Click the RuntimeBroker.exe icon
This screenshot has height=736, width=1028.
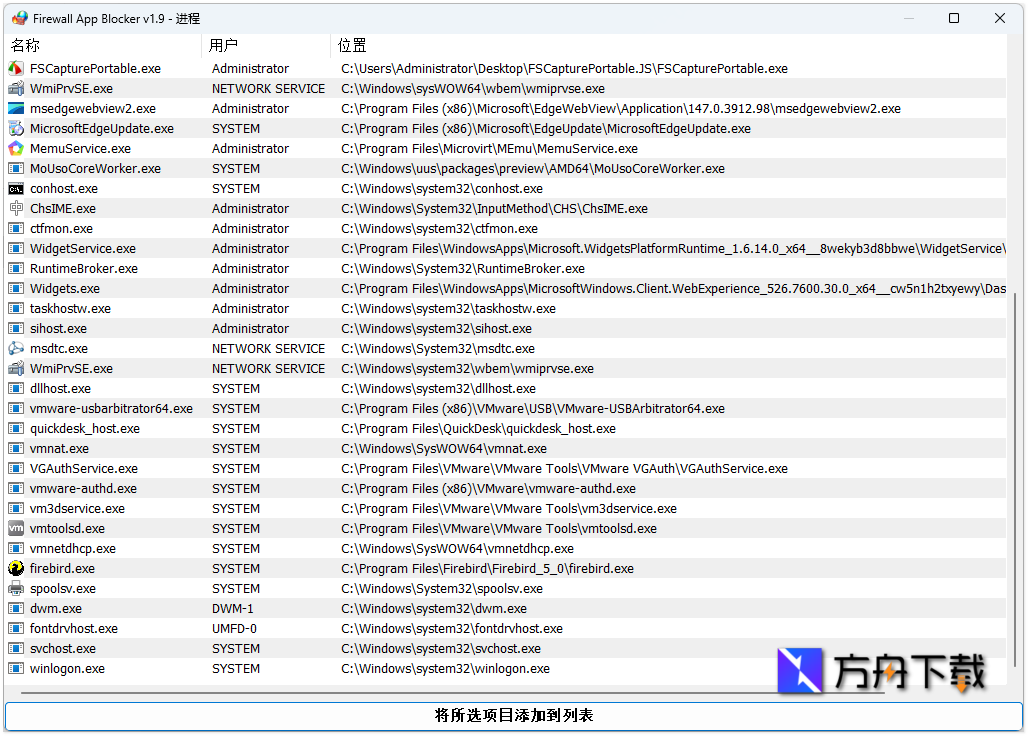click(16, 269)
